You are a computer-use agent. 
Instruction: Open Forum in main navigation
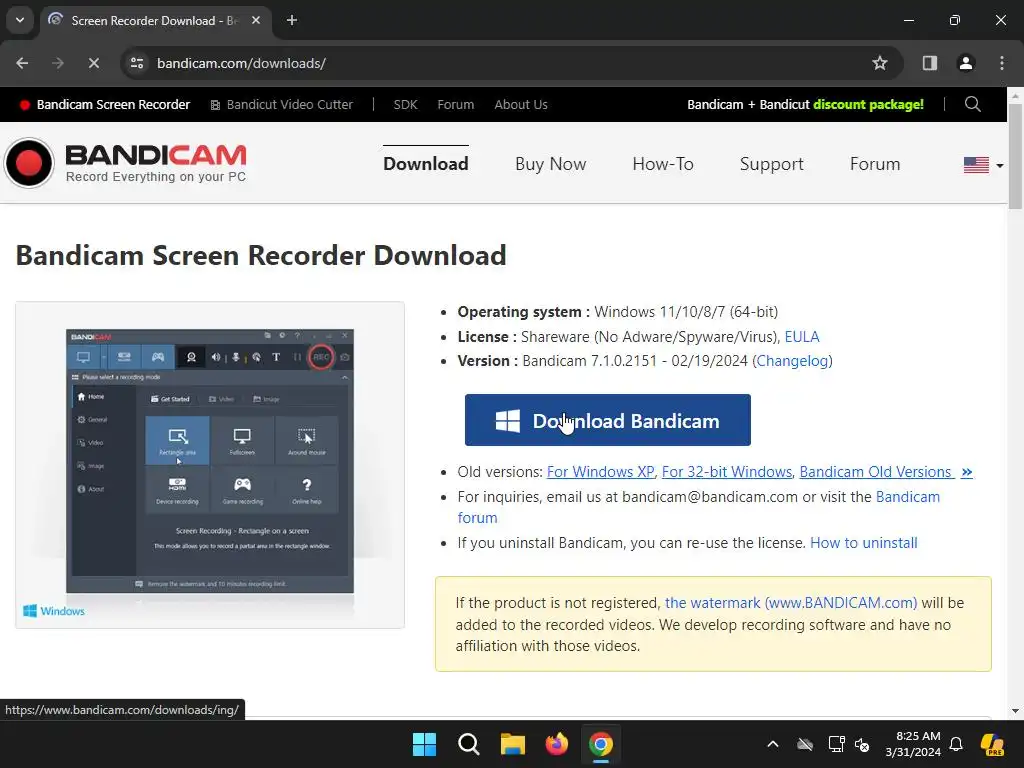pyautogui.click(x=874, y=164)
